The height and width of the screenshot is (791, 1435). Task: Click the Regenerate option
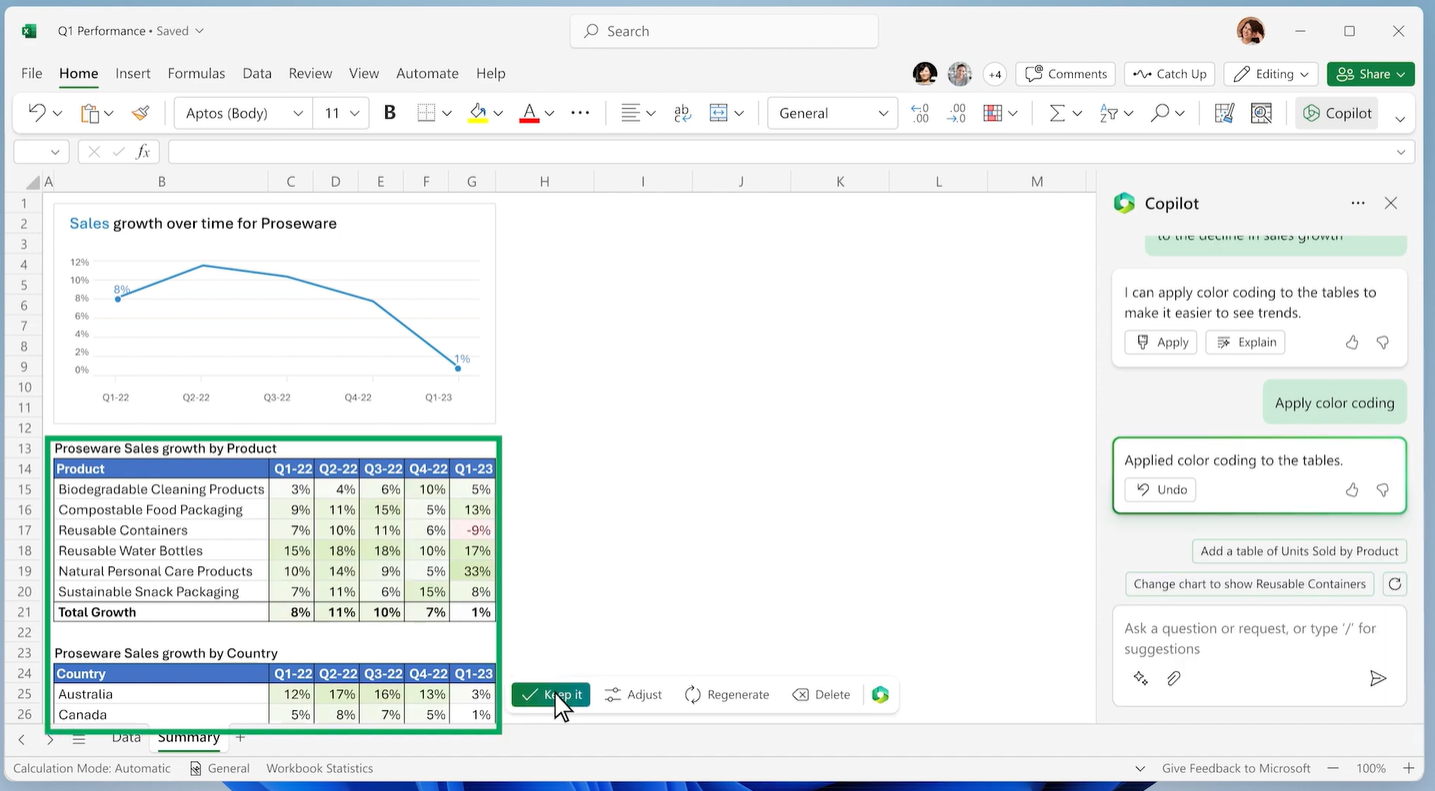click(727, 694)
